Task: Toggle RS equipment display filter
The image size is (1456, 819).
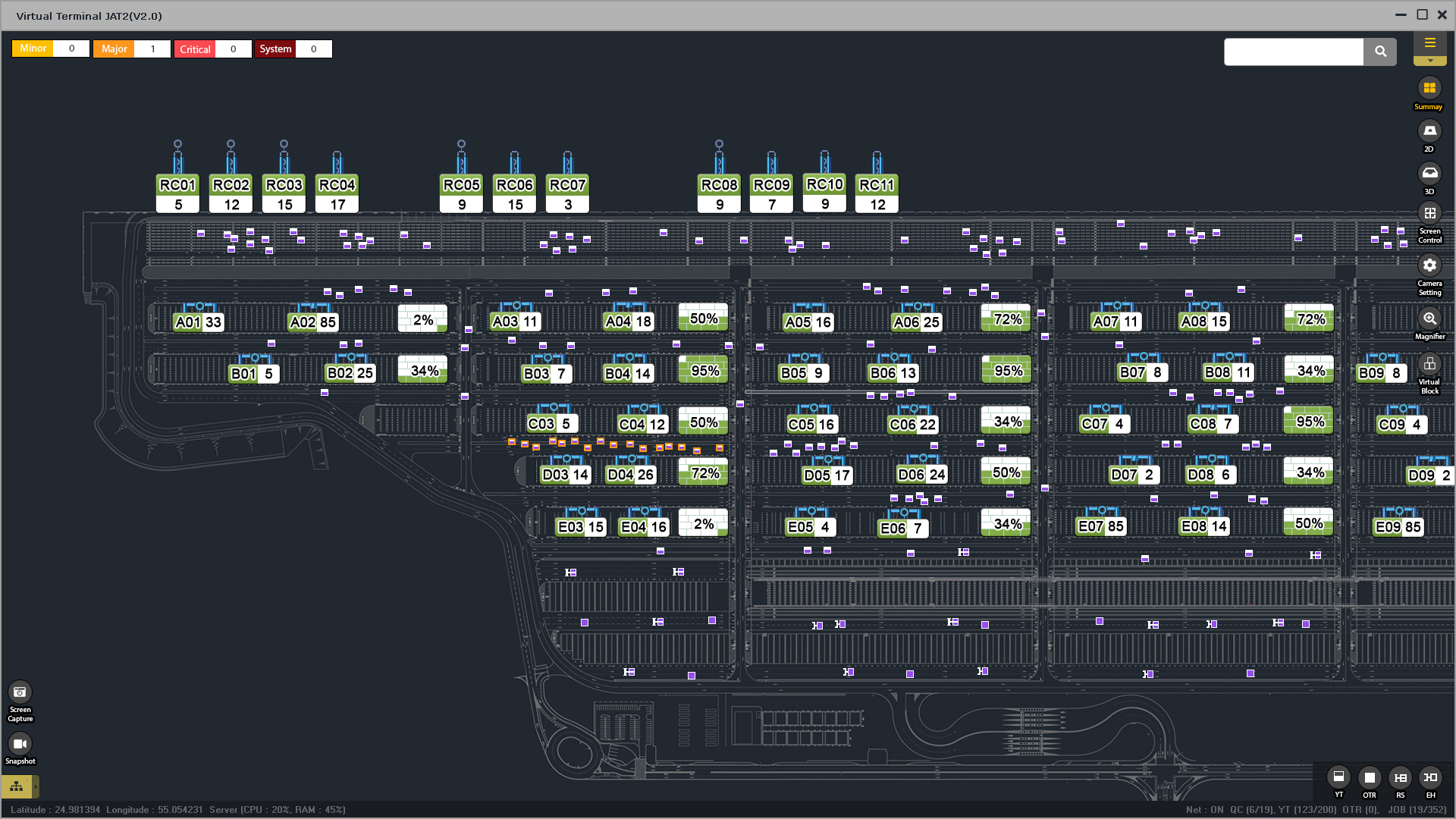Action: [x=1400, y=777]
